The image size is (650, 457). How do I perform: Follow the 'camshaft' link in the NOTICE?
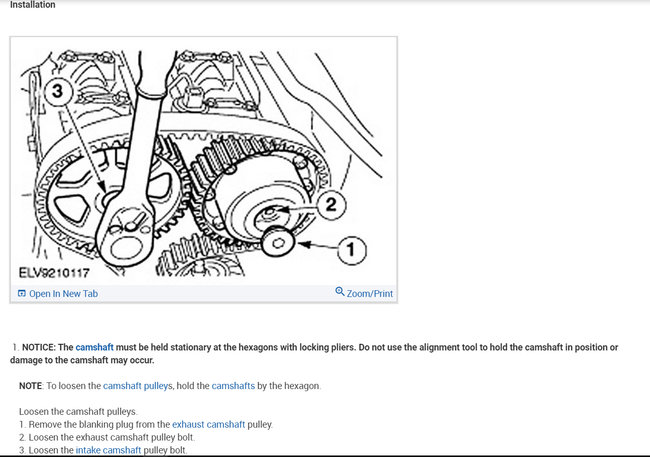(95, 347)
